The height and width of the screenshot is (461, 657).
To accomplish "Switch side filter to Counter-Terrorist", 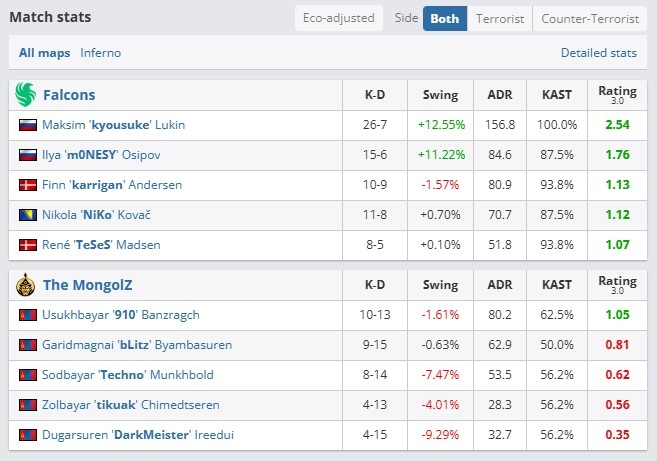I will coord(590,18).
